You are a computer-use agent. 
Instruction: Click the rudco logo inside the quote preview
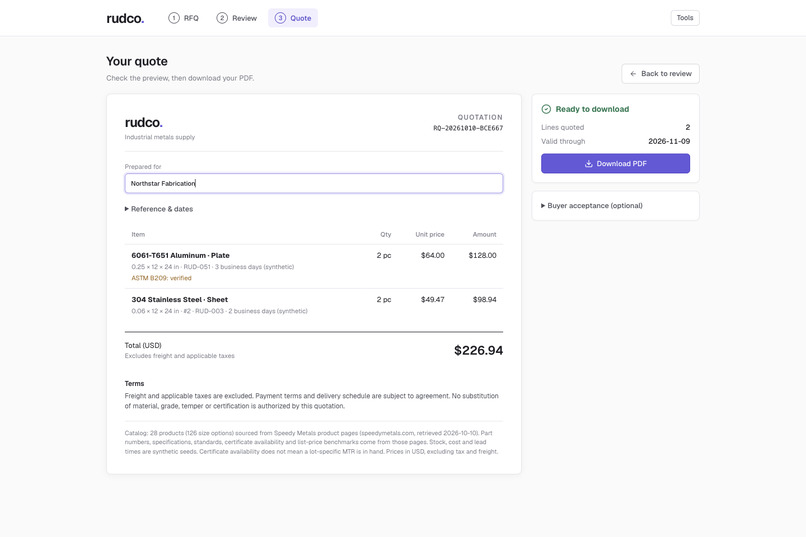(143, 123)
